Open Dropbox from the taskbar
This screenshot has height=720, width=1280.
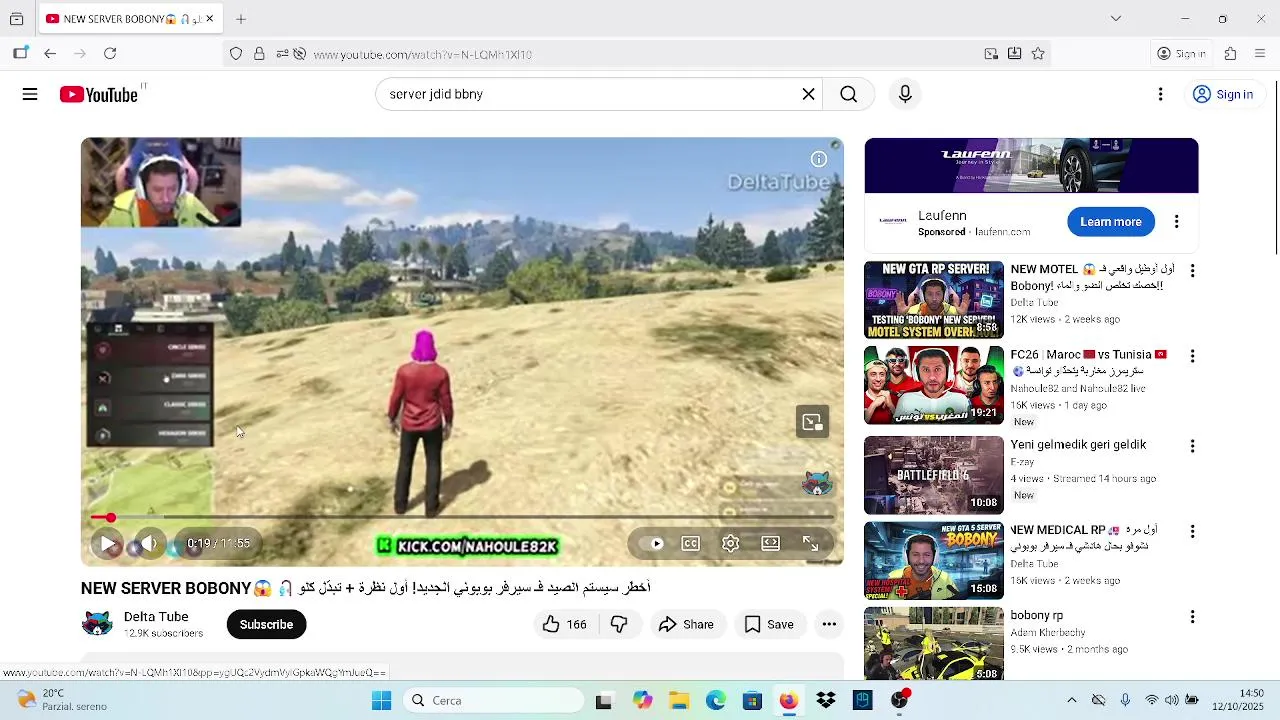(x=826, y=701)
